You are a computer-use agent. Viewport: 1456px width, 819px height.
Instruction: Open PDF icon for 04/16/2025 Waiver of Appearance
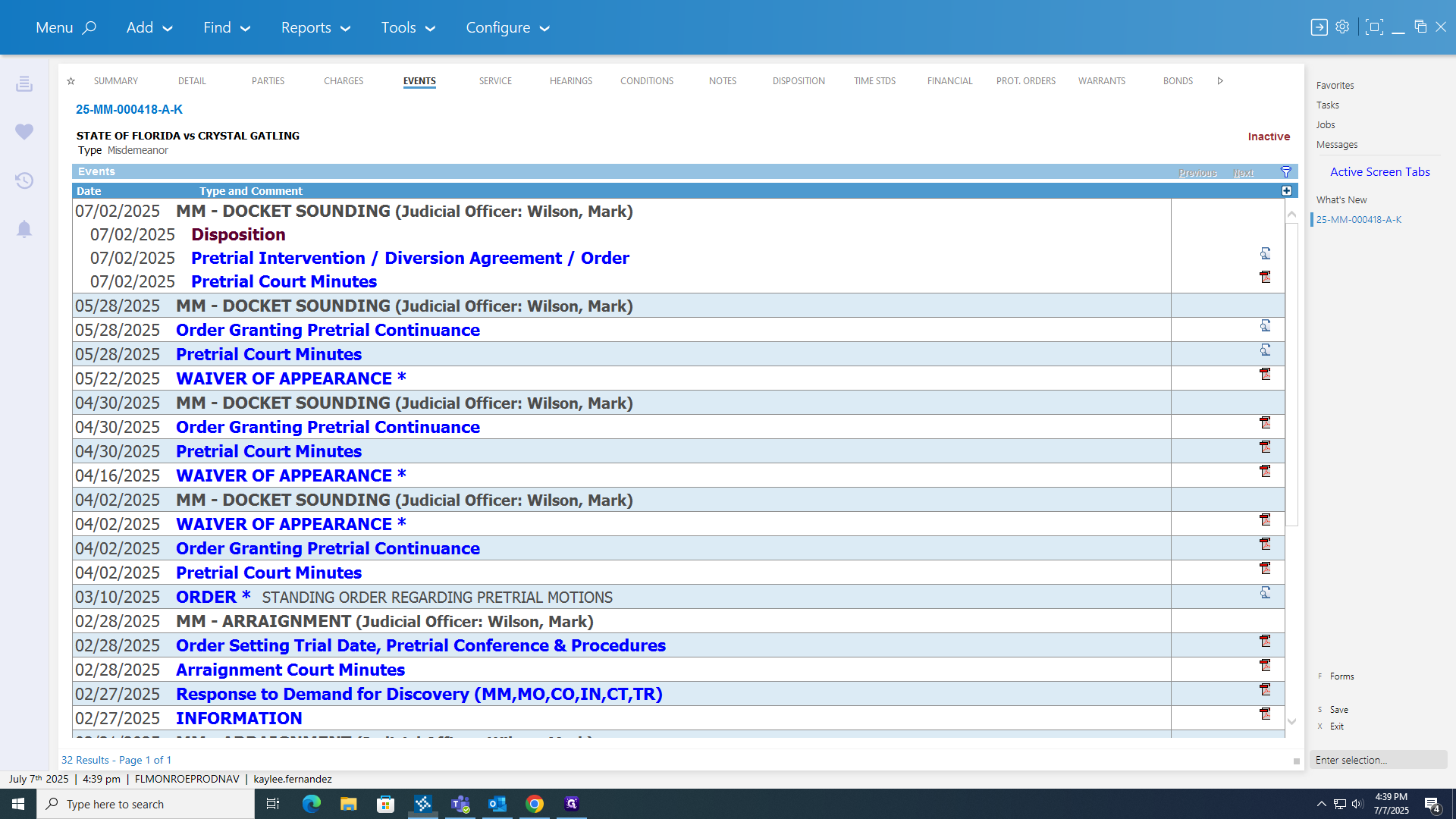(x=1265, y=471)
